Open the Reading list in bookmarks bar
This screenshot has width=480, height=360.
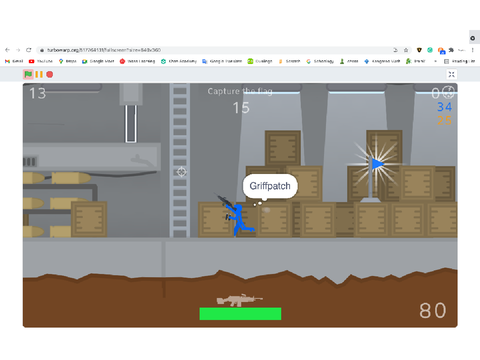460,61
